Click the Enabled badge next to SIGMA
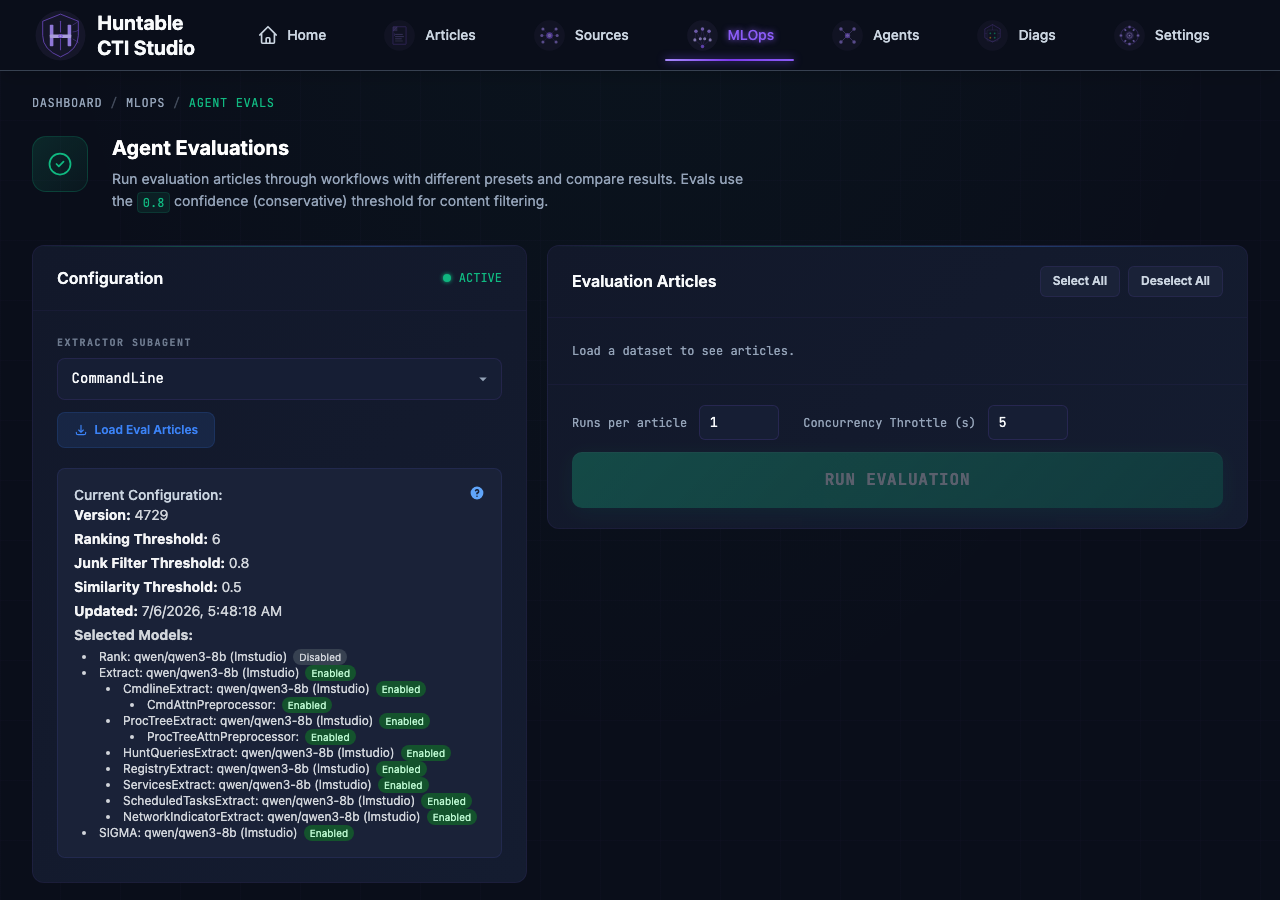Image resolution: width=1280 pixels, height=900 pixels. [328, 833]
